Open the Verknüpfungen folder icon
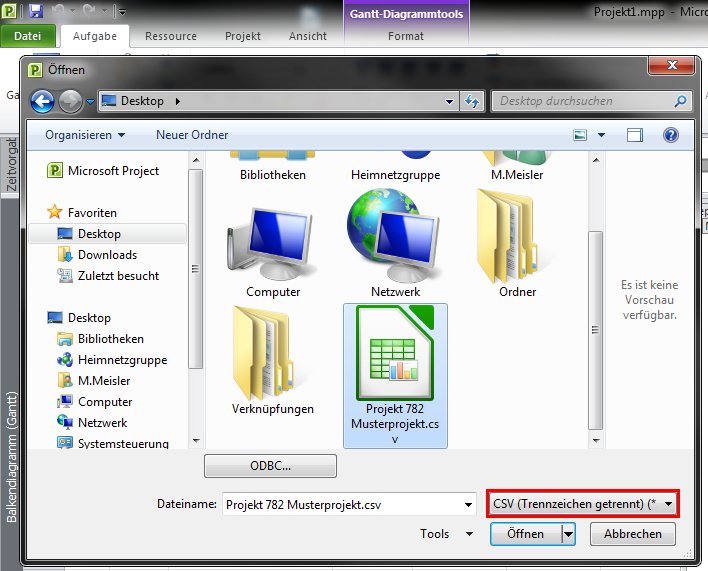 (x=273, y=360)
